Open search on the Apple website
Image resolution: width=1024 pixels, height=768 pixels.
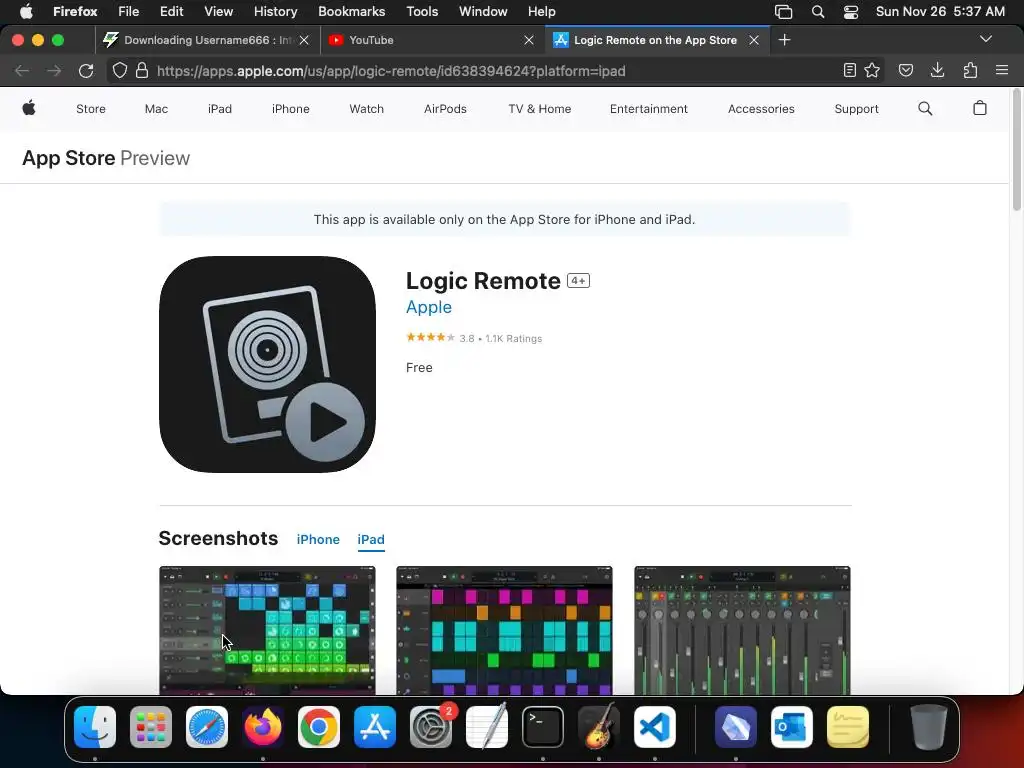point(925,108)
